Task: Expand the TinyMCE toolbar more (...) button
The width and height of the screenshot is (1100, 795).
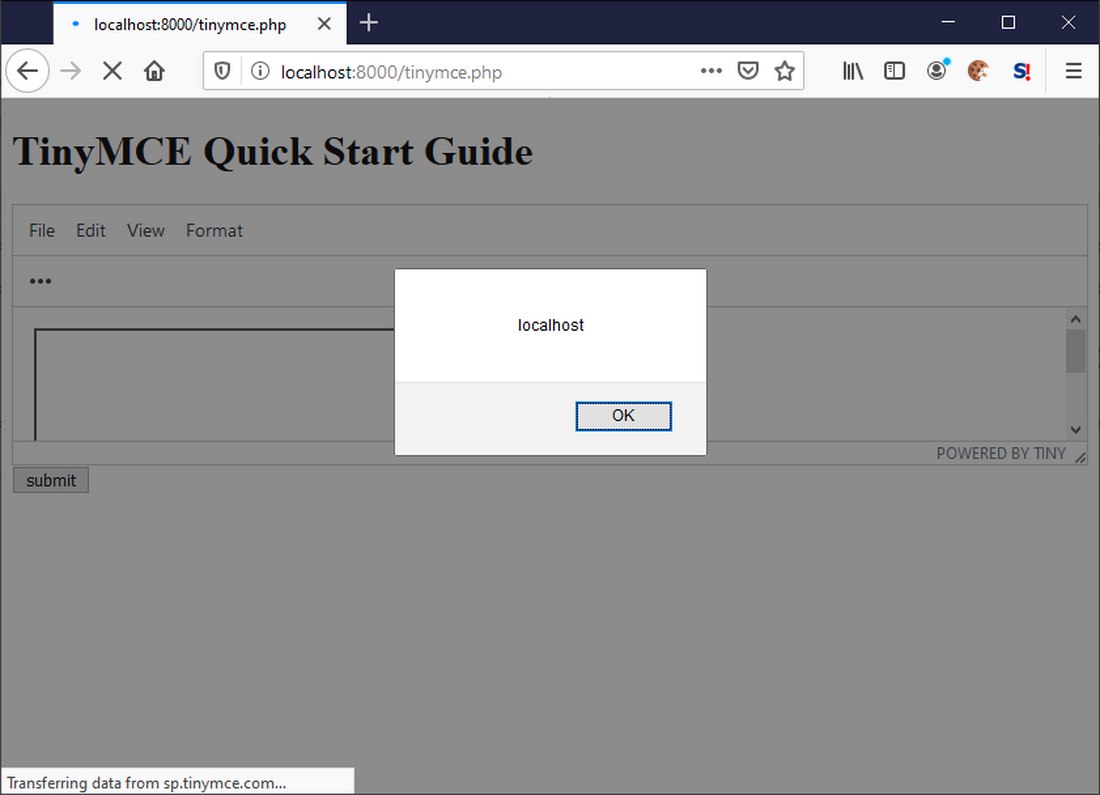Action: (40, 281)
